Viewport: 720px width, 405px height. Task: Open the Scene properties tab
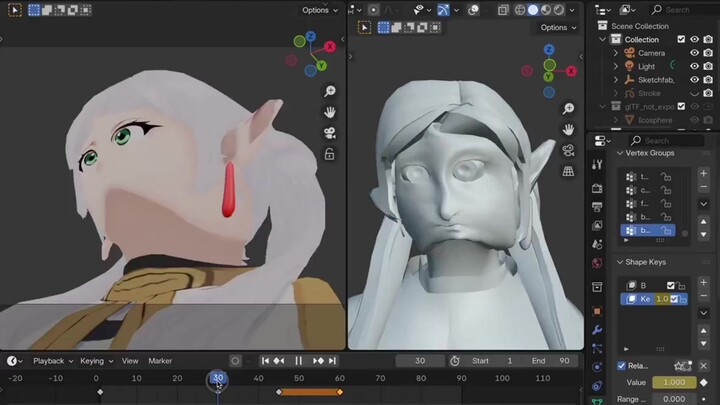point(597,244)
